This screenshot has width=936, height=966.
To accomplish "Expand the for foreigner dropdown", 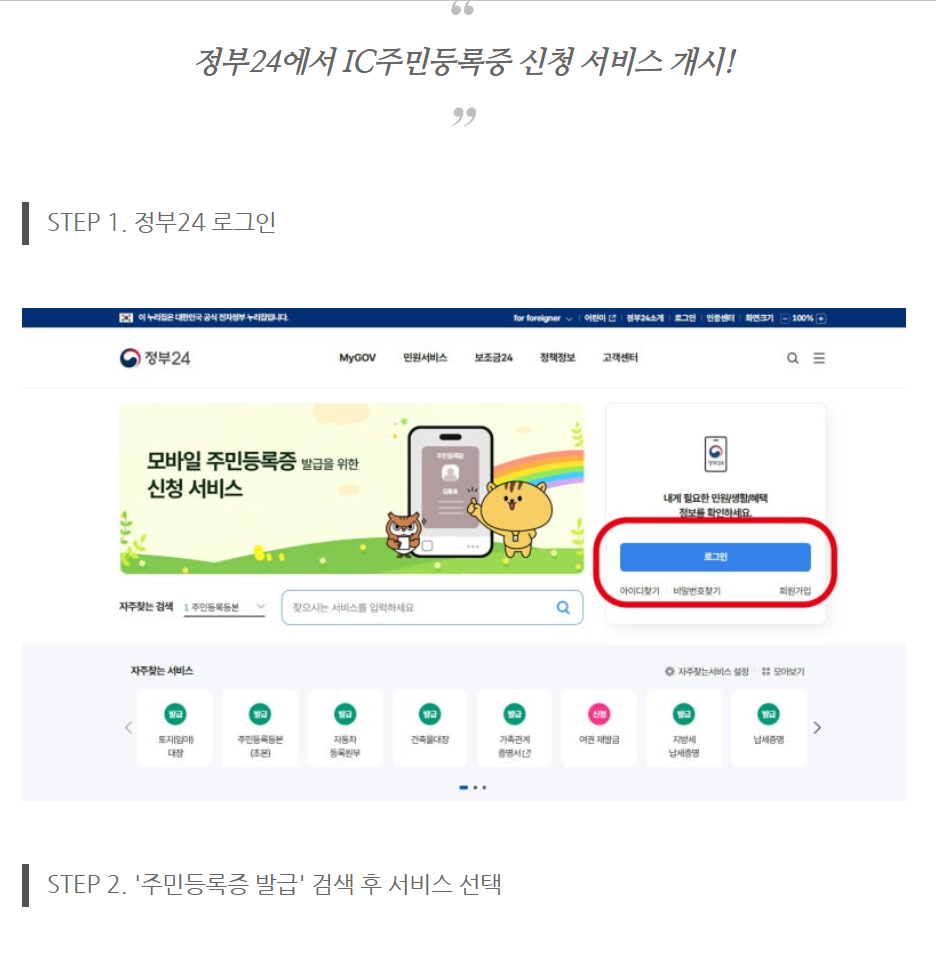I will (x=543, y=319).
